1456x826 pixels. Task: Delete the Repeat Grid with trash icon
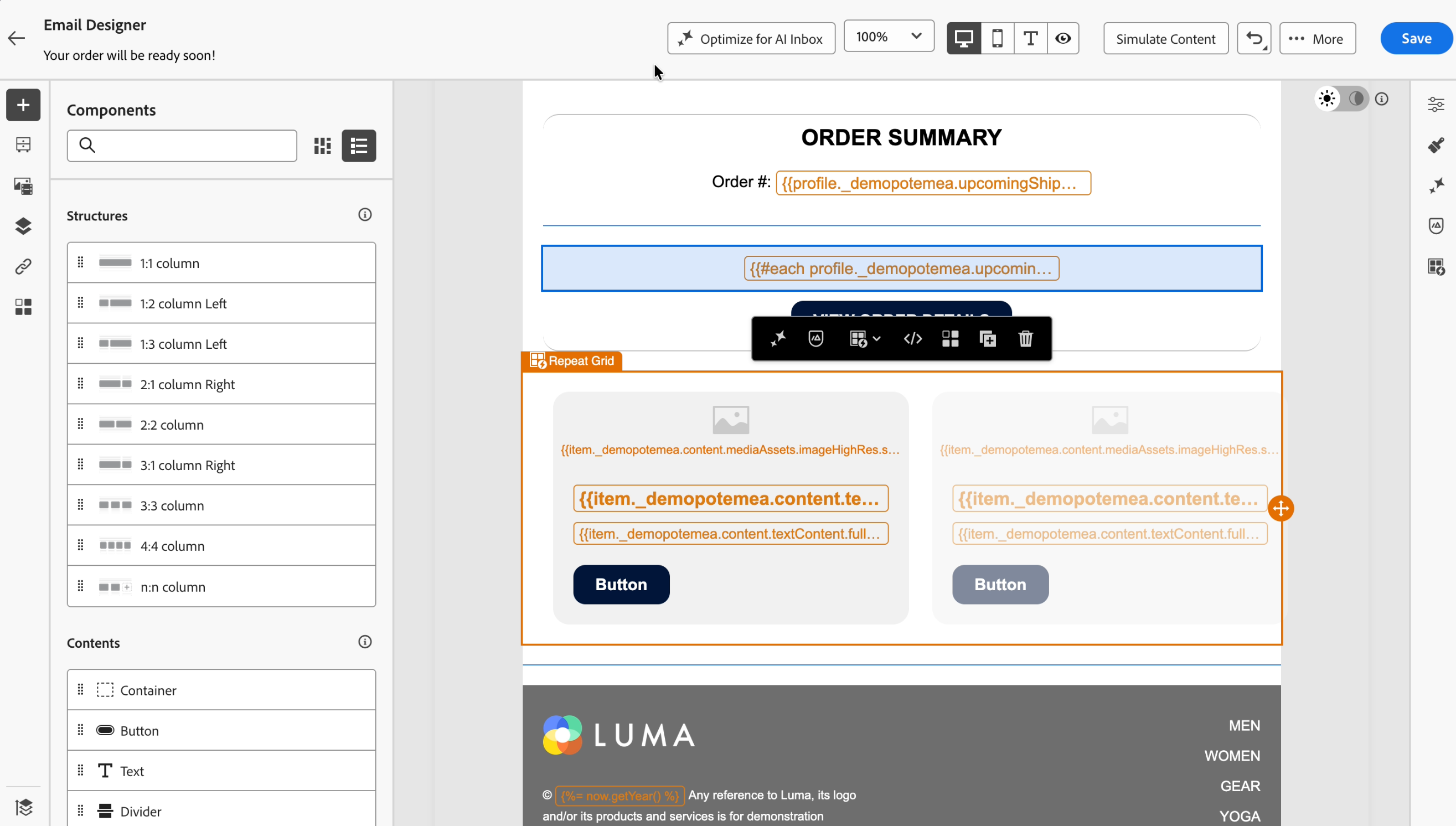tap(1025, 339)
